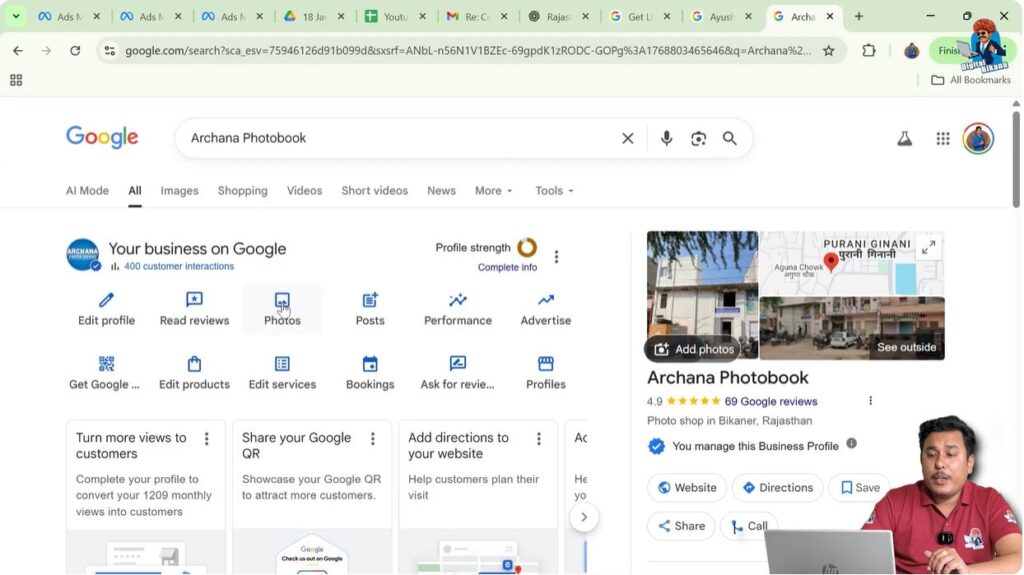Open See outside street view thumbnail
This screenshot has height=575, width=1024.
click(852, 328)
